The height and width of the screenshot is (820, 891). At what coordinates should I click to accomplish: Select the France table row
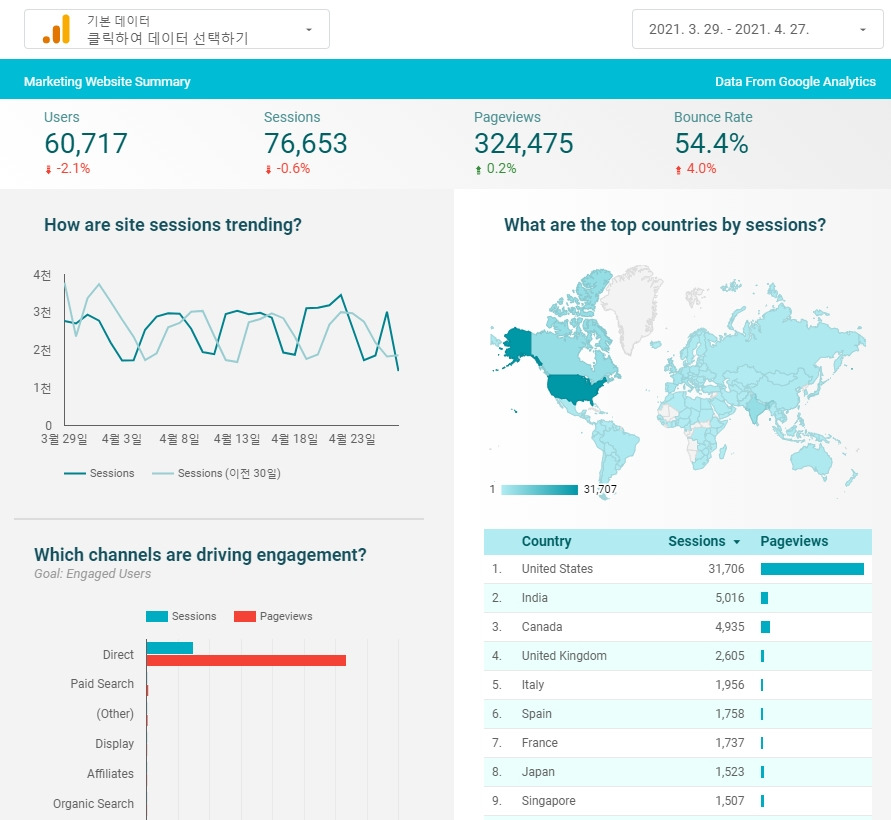[x=677, y=743]
